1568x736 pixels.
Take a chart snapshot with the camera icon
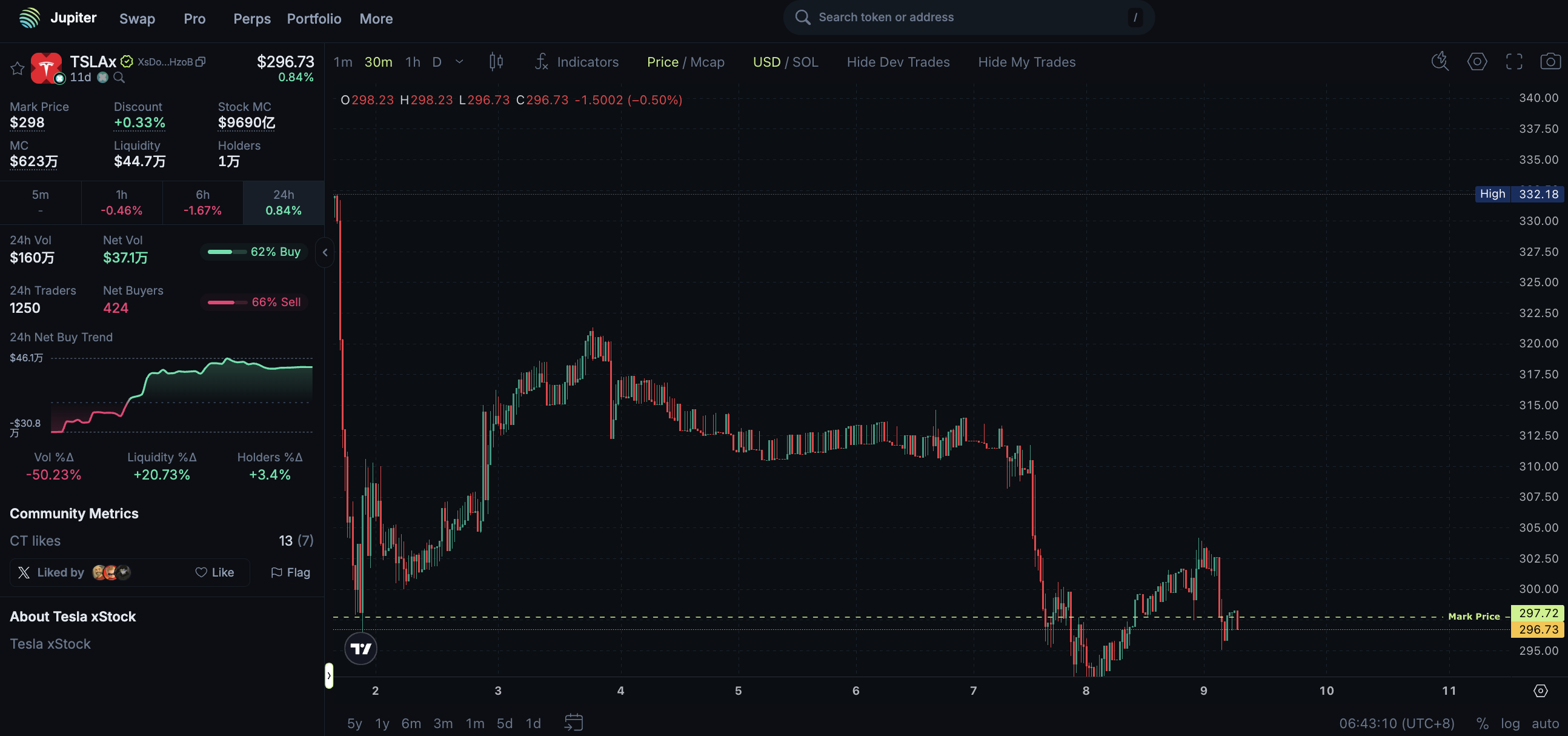(x=1550, y=62)
